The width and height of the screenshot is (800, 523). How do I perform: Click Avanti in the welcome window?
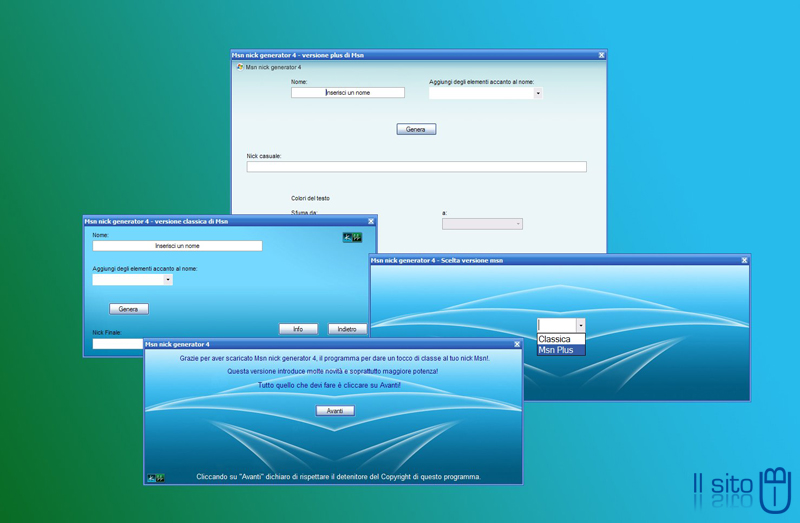point(335,411)
